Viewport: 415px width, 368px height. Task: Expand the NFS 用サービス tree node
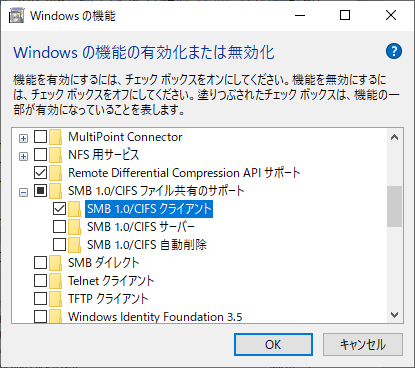tap(23, 156)
